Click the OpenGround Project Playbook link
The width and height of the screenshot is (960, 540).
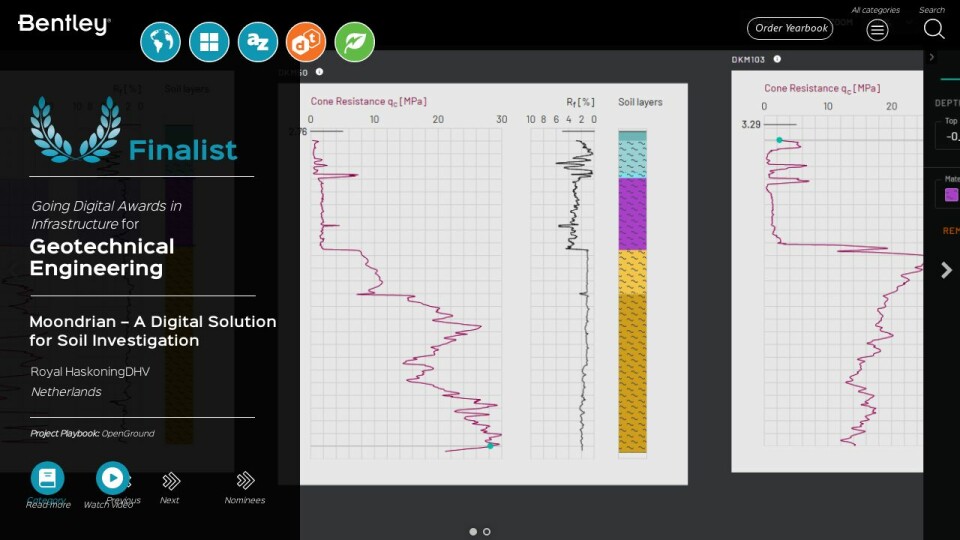pos(127,433)
